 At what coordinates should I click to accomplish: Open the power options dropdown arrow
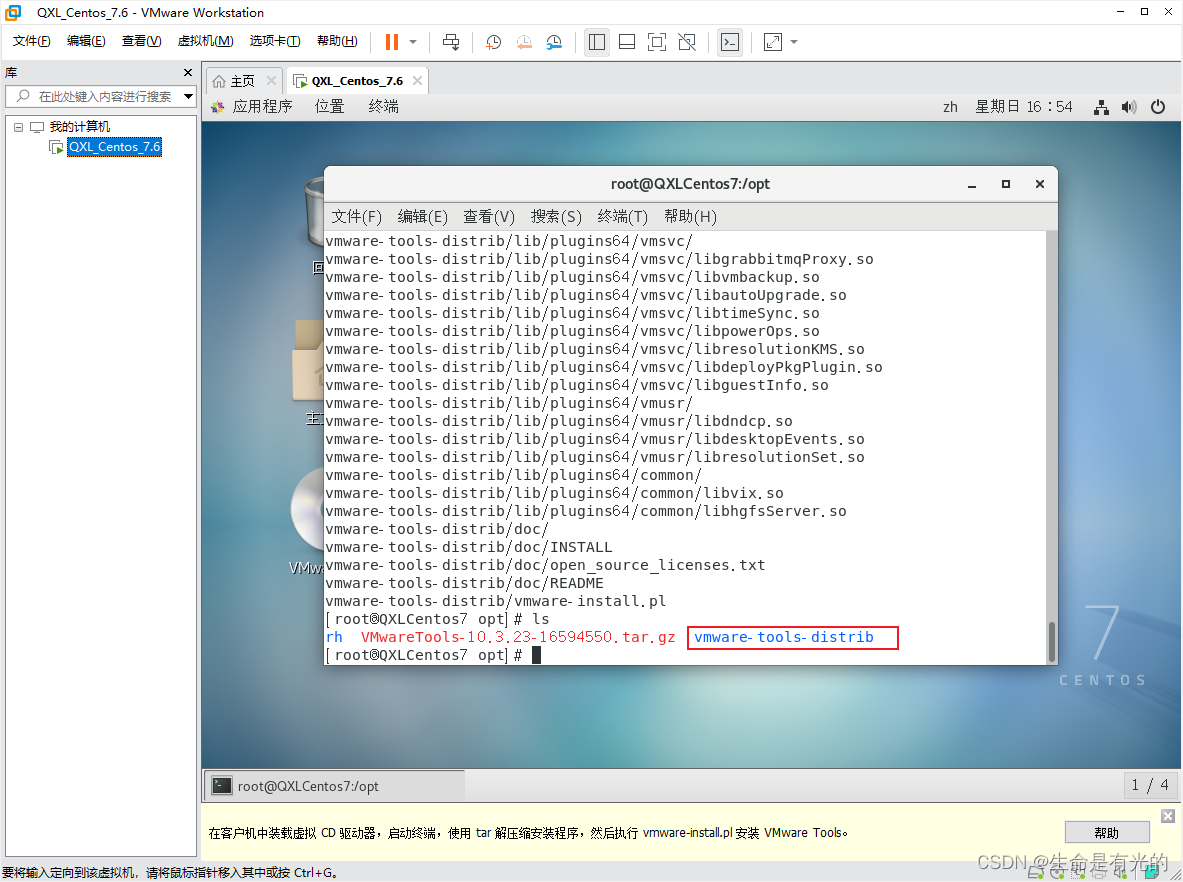click(x=413, y=42)
